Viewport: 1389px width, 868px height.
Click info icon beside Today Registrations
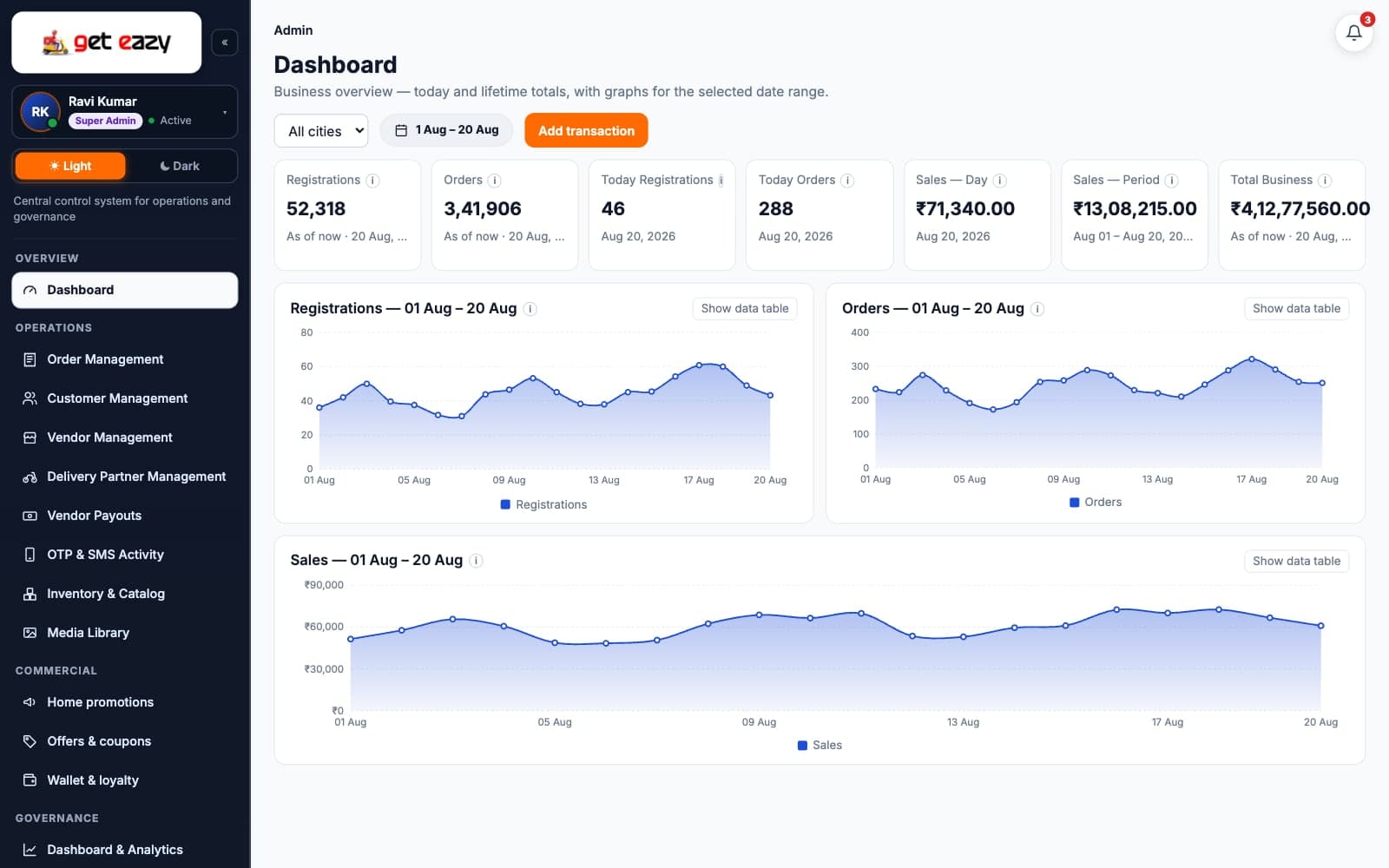pyautogui.click(x=721, y=181)
